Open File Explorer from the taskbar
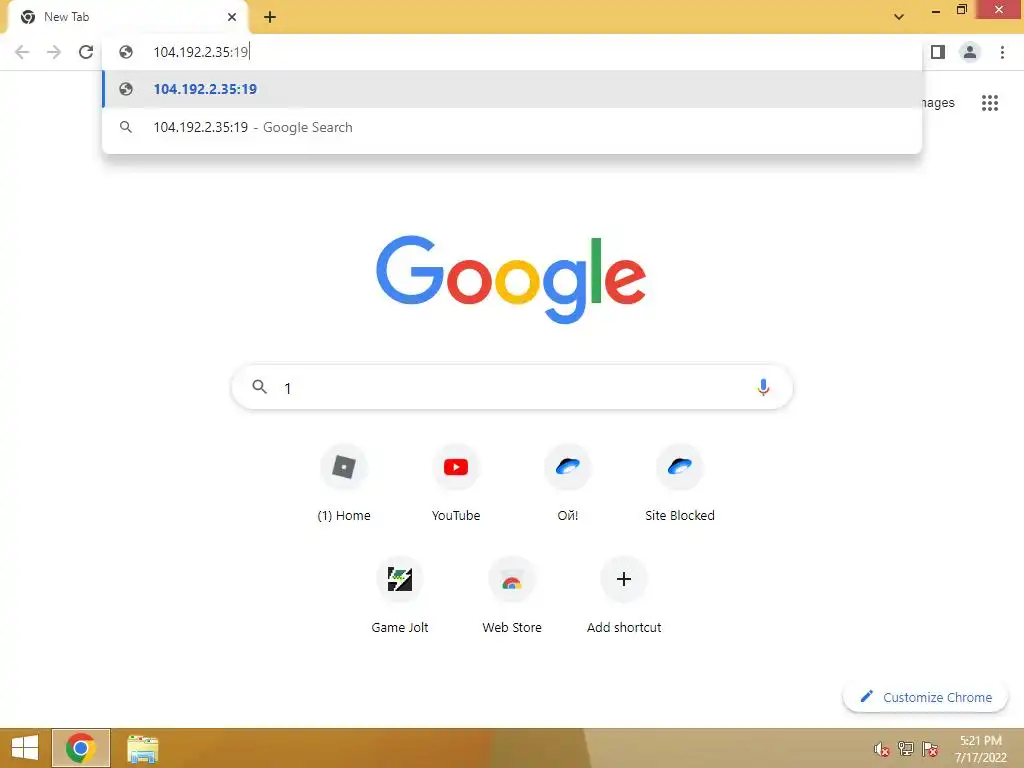 [x=142, y=748]
